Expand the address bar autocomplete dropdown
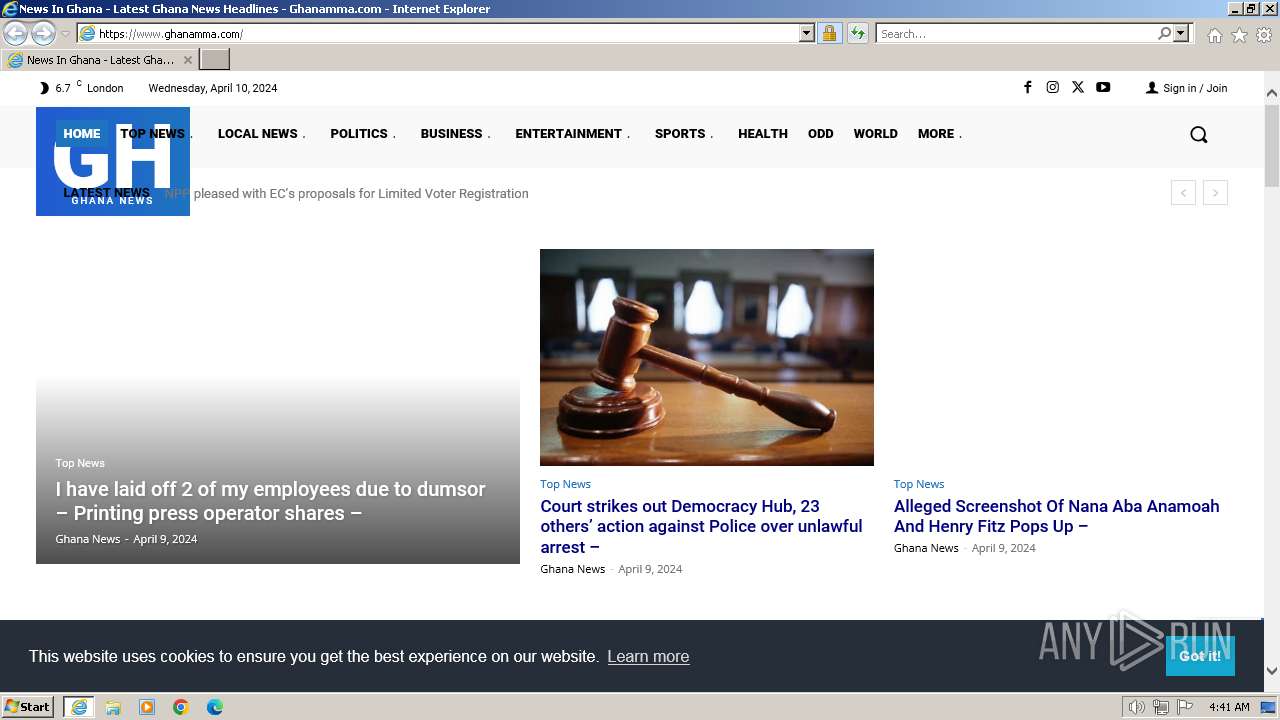The image size is (1280, 720). point(807,33)
